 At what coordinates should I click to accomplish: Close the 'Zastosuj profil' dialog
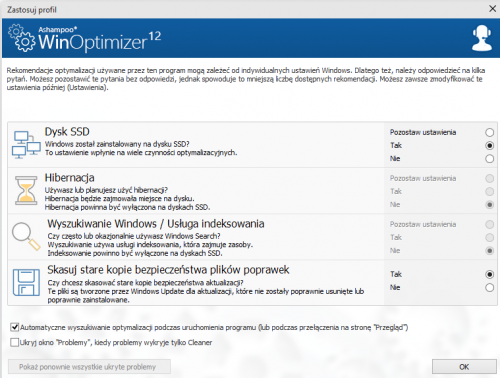pos(492,9)
